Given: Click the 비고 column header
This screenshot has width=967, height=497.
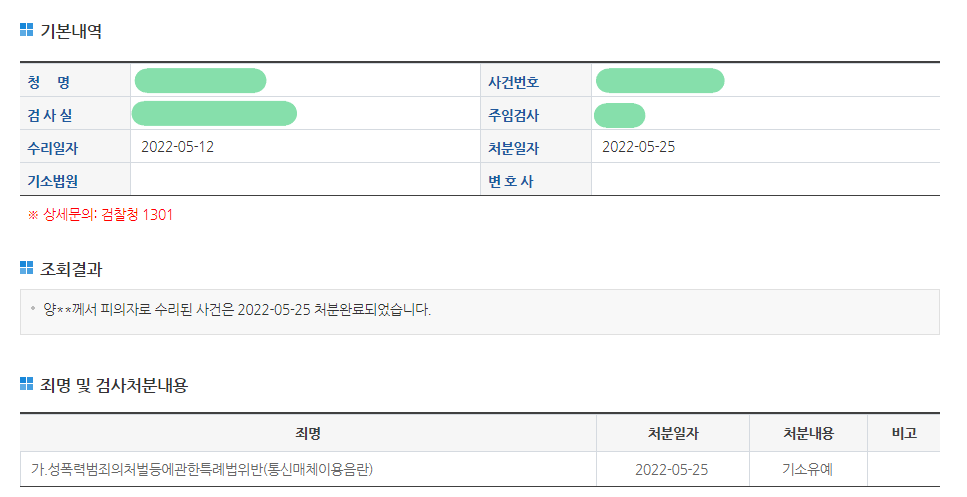Looking at the screenshot, I should point(903,433).
